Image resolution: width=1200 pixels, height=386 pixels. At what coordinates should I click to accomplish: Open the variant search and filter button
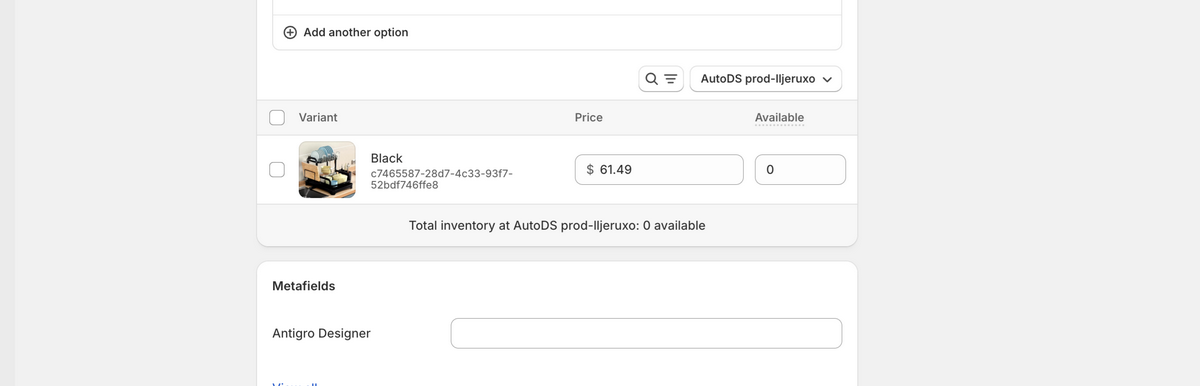[x=661, y=78]
